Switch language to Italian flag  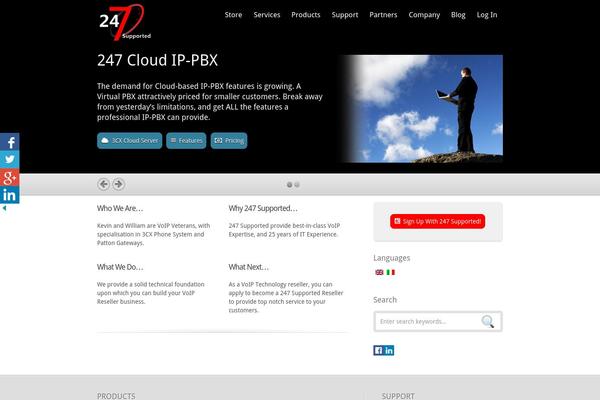point(391,272)
